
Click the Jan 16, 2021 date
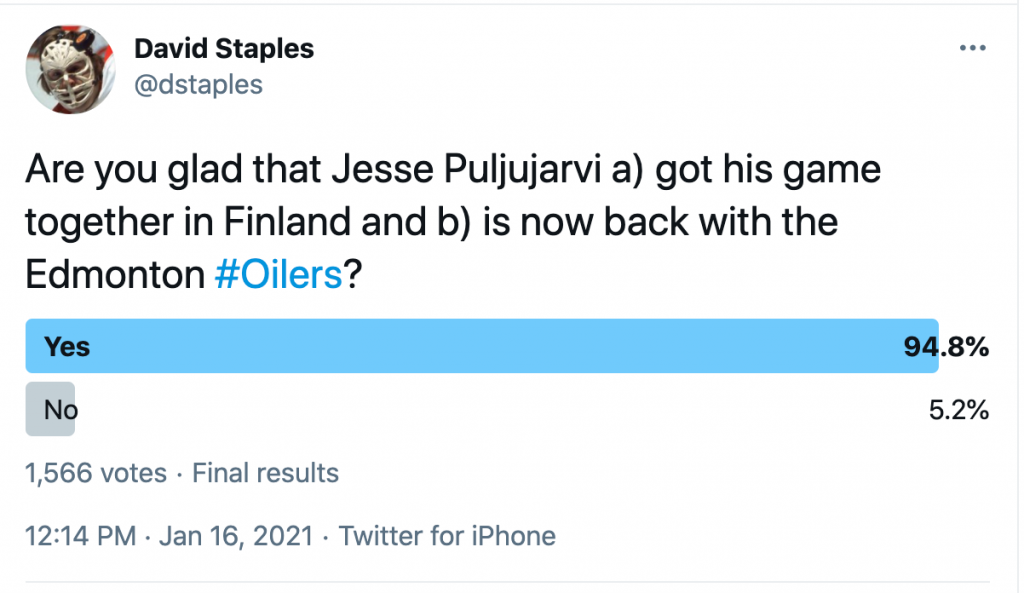tap(235, 536)
